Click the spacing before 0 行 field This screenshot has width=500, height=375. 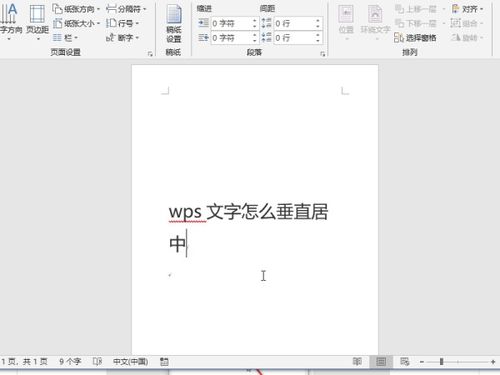[x=294, y=23]
